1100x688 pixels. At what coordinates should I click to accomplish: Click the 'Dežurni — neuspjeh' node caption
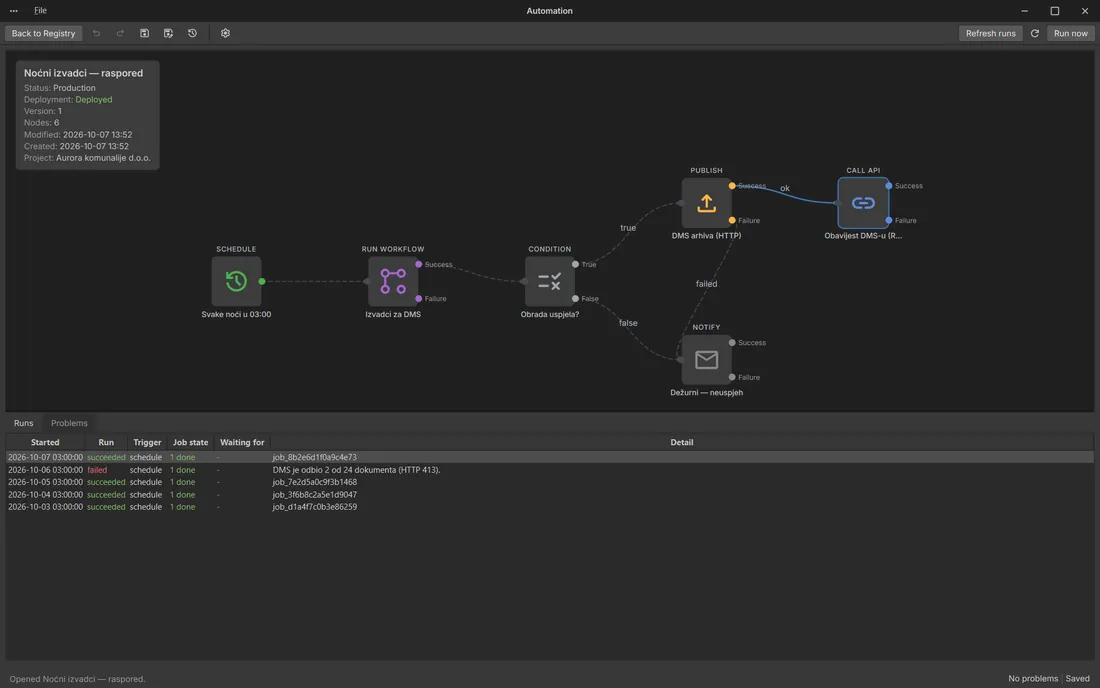(706, 393)
